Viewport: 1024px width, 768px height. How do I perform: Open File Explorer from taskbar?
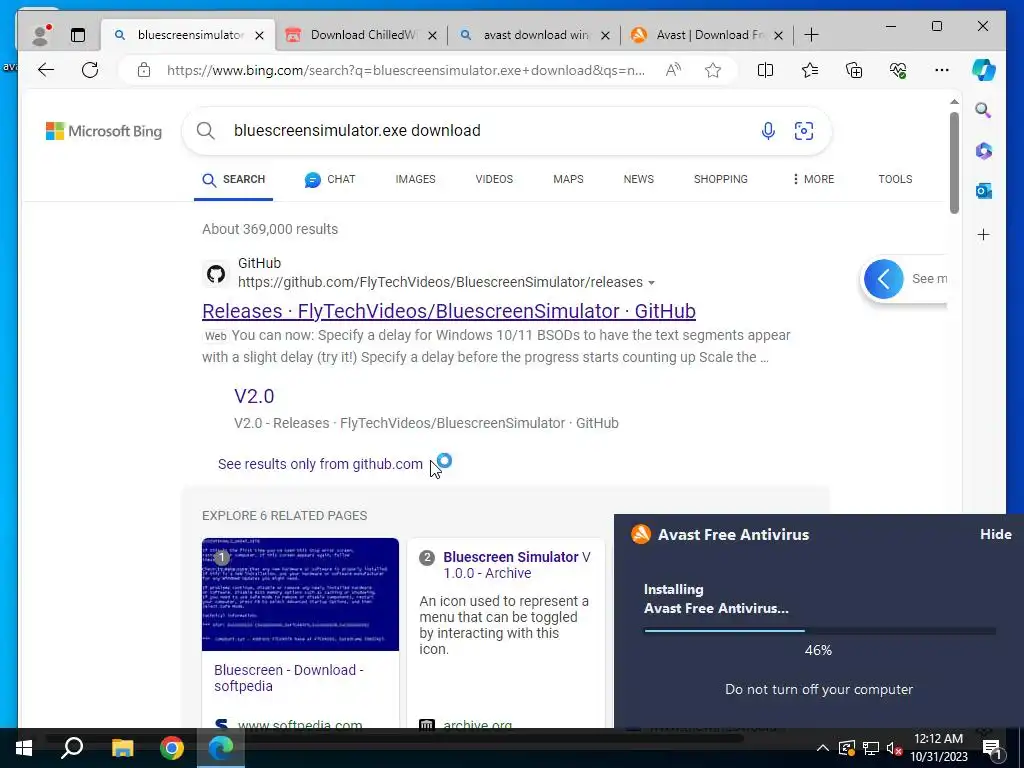click(122, 748)
